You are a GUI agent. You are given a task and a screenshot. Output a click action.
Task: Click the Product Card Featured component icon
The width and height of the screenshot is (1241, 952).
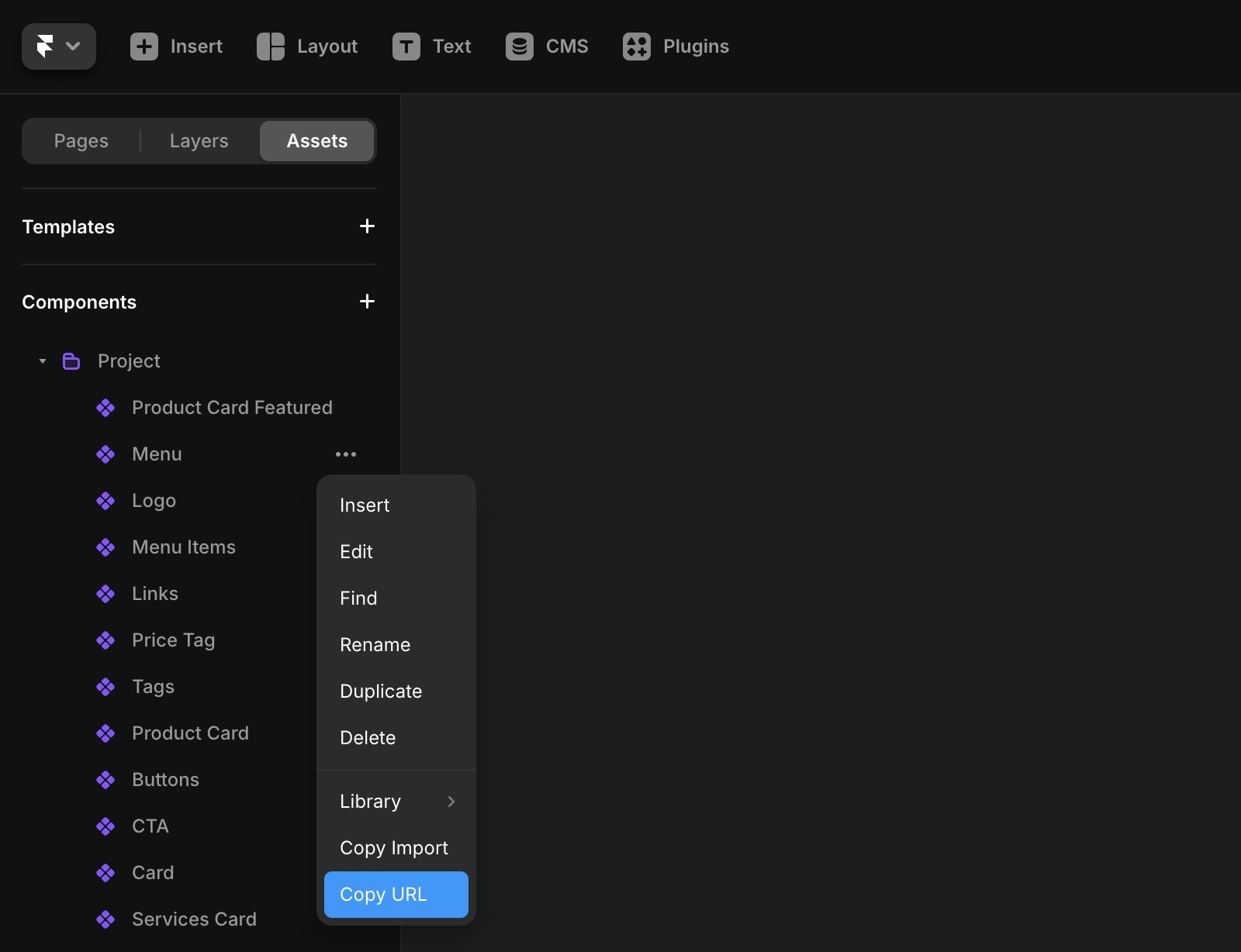105,408
